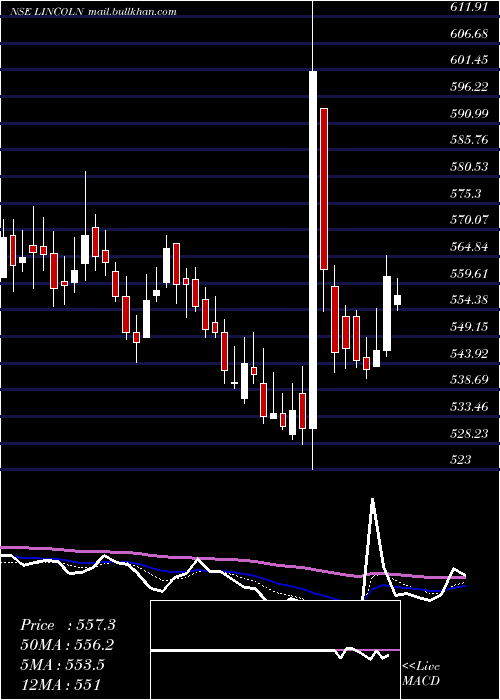Select the 554.38 price axis label
The width and height of the screenshot is (500, 700).
click(x=469, y=300)
